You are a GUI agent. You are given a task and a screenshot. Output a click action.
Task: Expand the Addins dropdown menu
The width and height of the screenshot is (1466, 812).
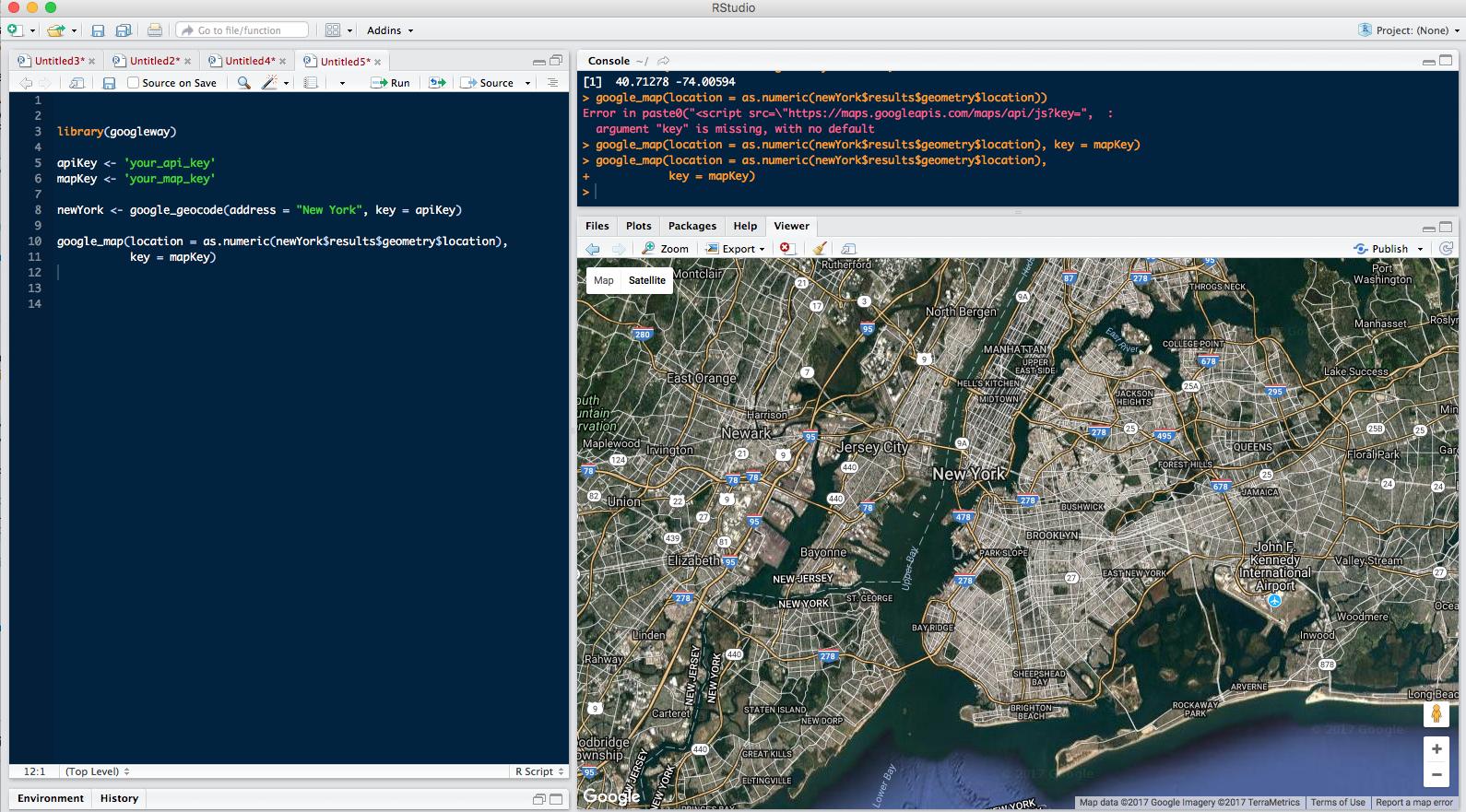pyautogui.click(x=390, y=30)
